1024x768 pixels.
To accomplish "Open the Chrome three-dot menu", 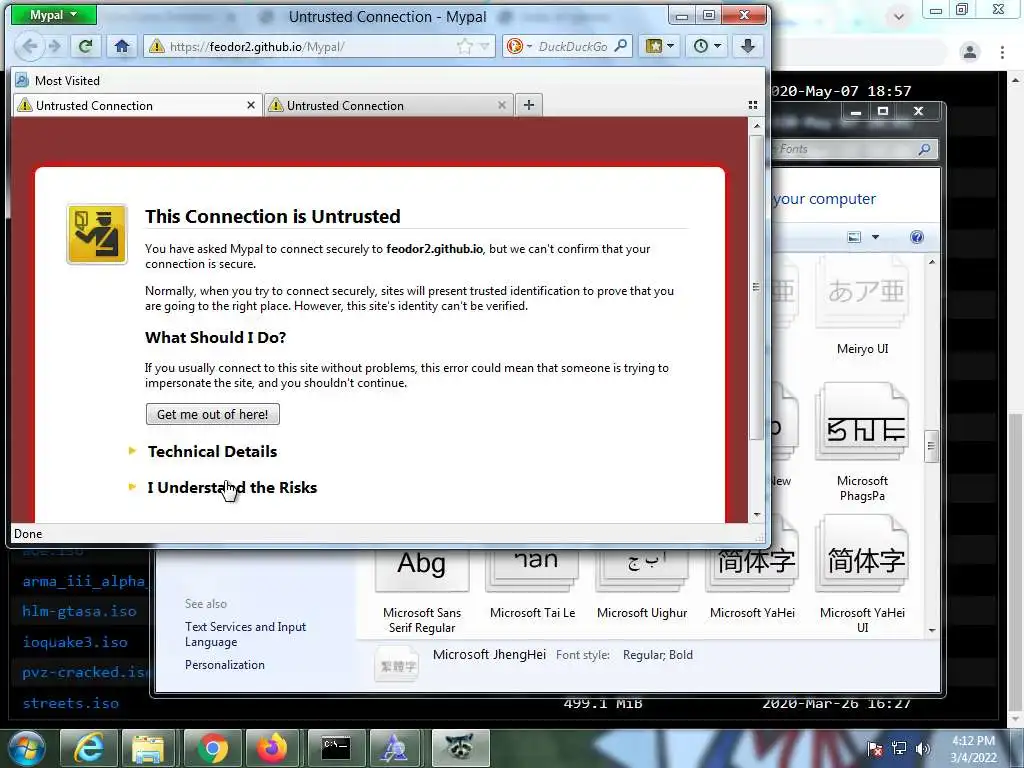I will (1002, 52).
